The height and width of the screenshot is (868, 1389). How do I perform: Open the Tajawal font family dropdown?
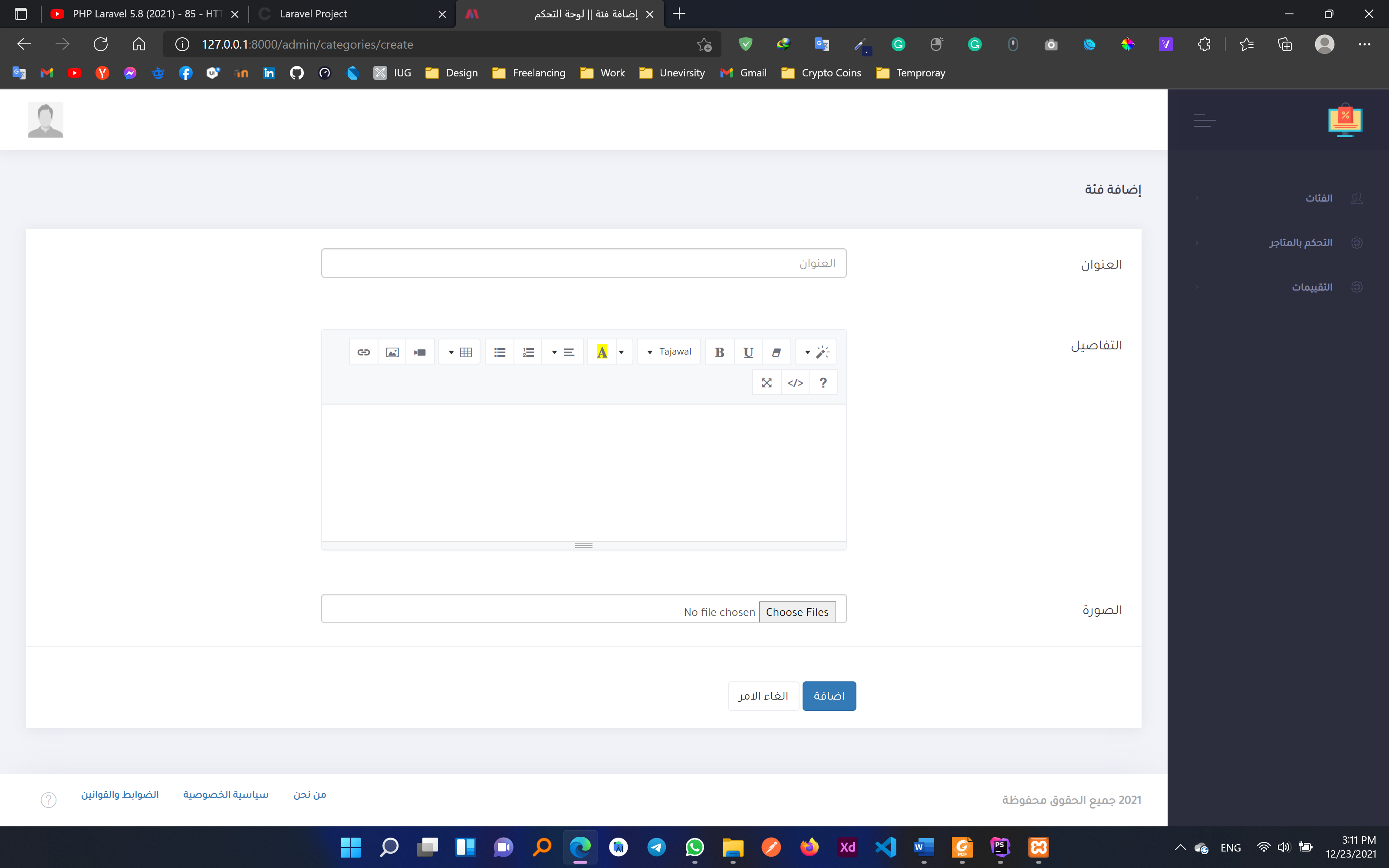(x=668, y=352)
